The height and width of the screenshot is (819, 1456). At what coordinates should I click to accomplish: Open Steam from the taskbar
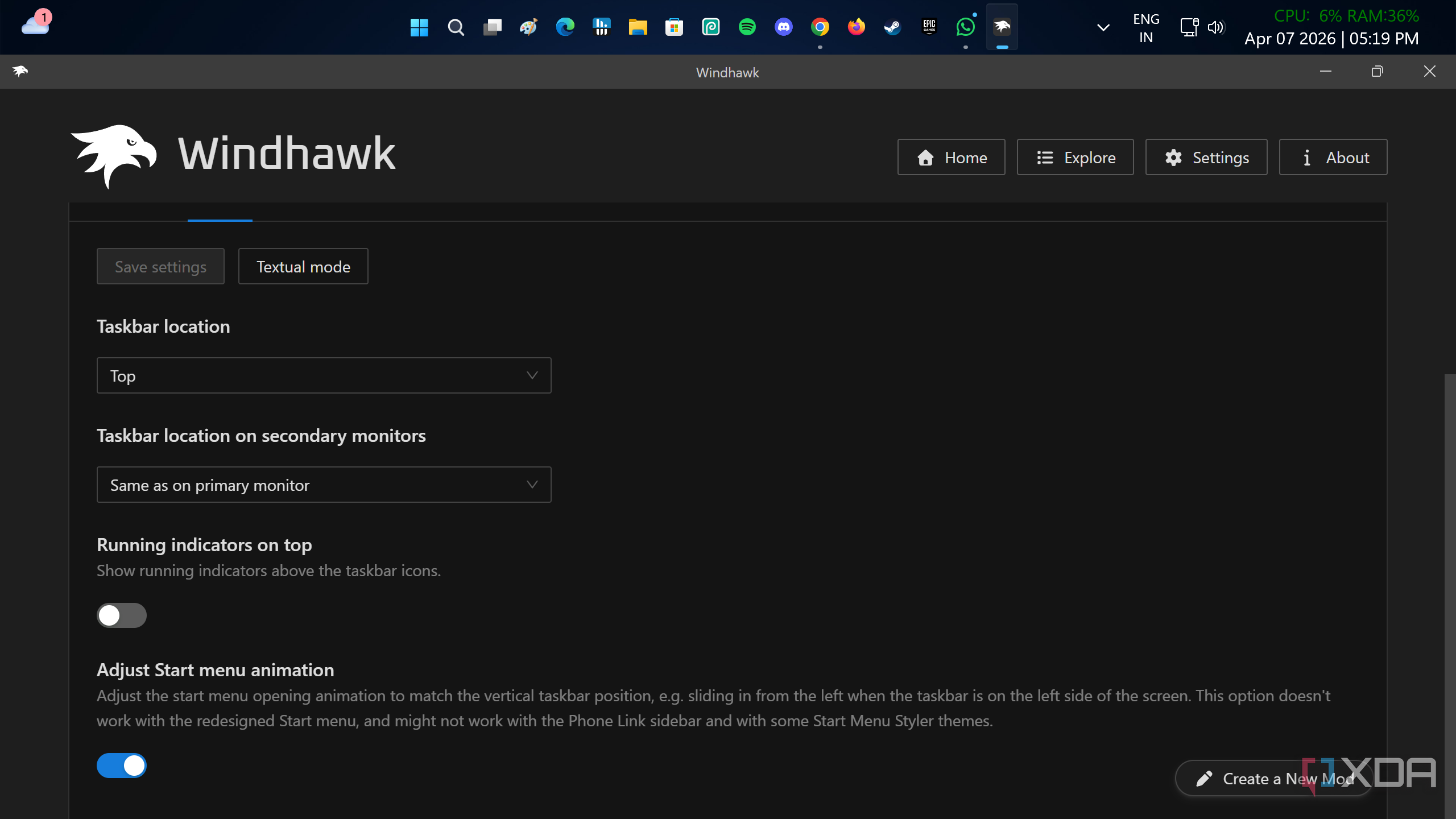(892, 27)
